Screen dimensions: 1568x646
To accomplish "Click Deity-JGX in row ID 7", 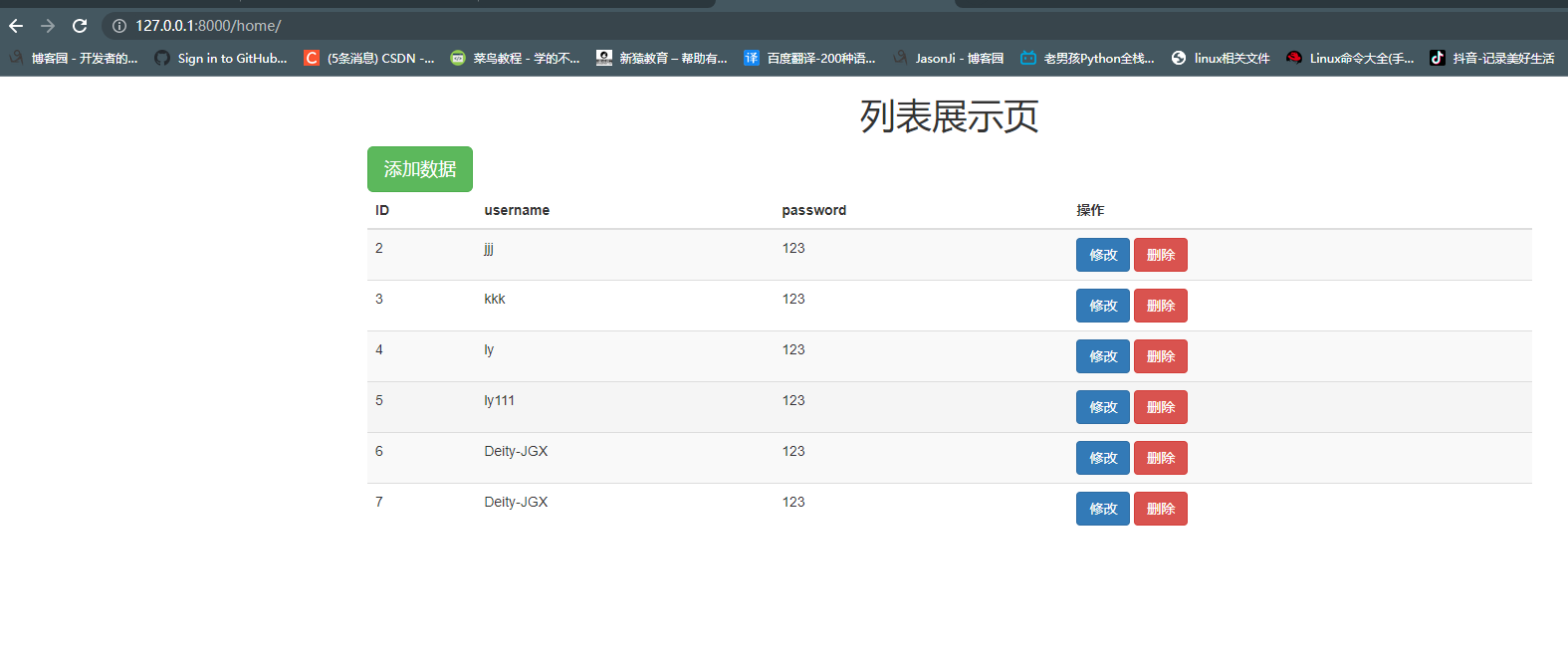I will point(516,502).
